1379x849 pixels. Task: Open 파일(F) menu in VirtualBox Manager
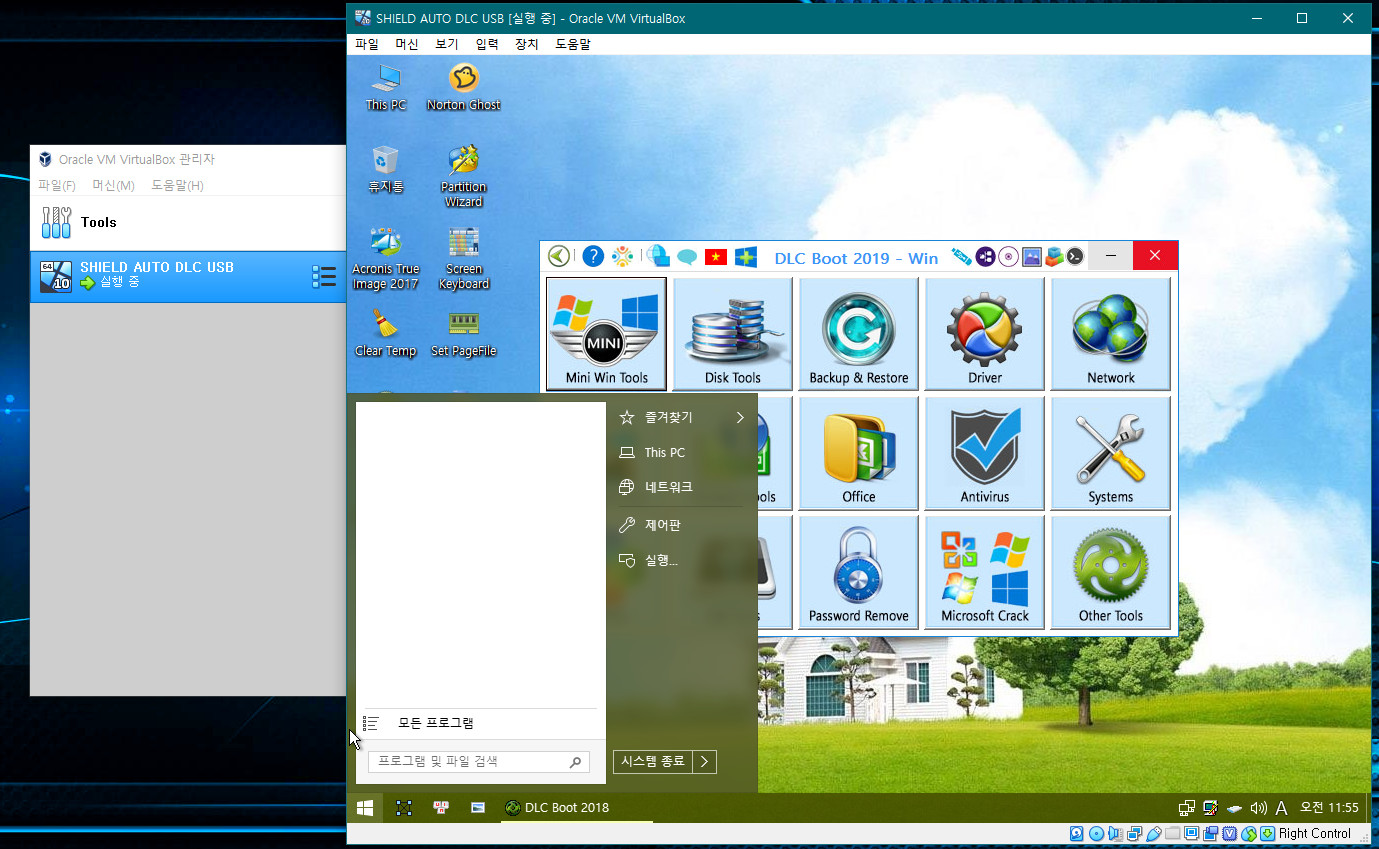coord(57,185)
